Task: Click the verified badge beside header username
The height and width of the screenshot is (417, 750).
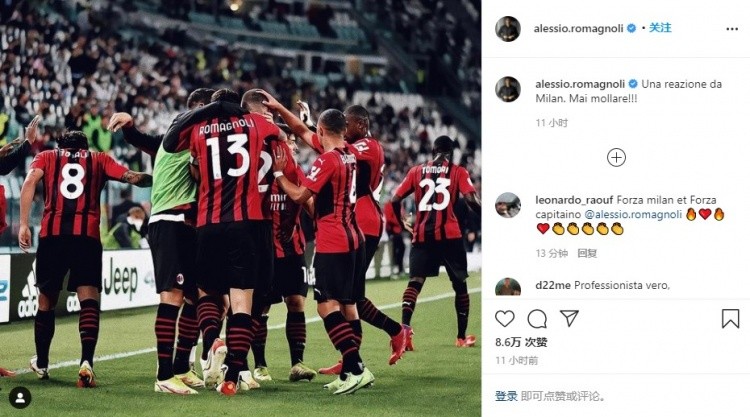Action: click(631, 29)
